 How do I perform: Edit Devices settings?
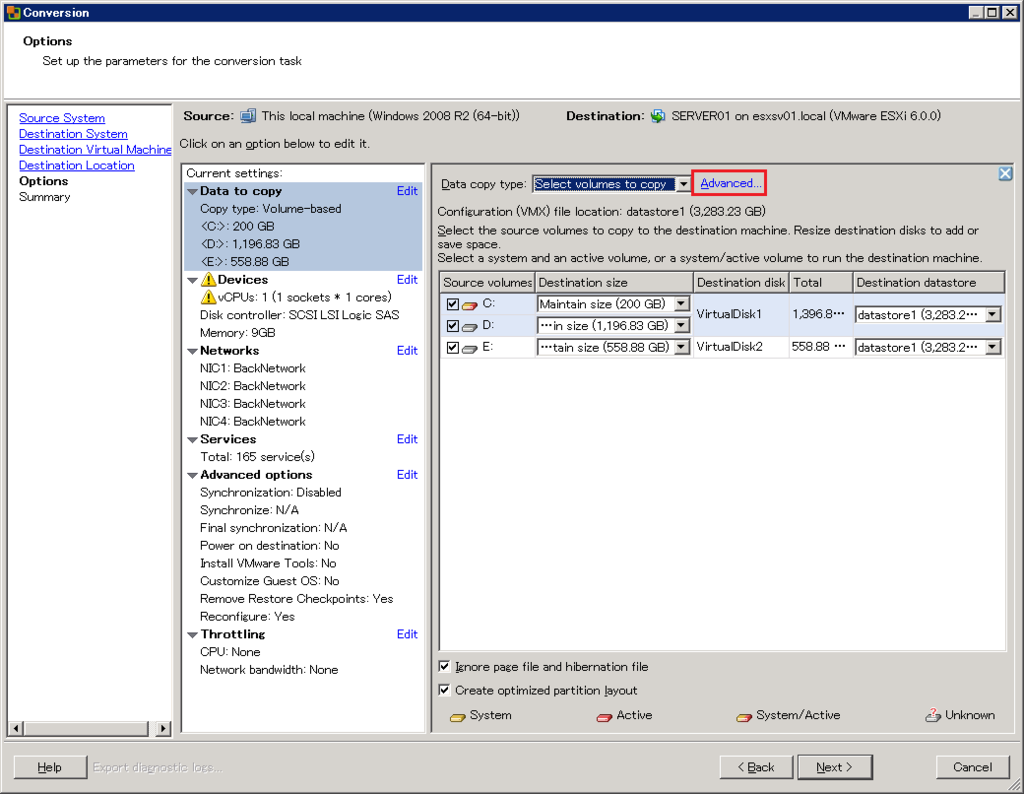(407, 279)
